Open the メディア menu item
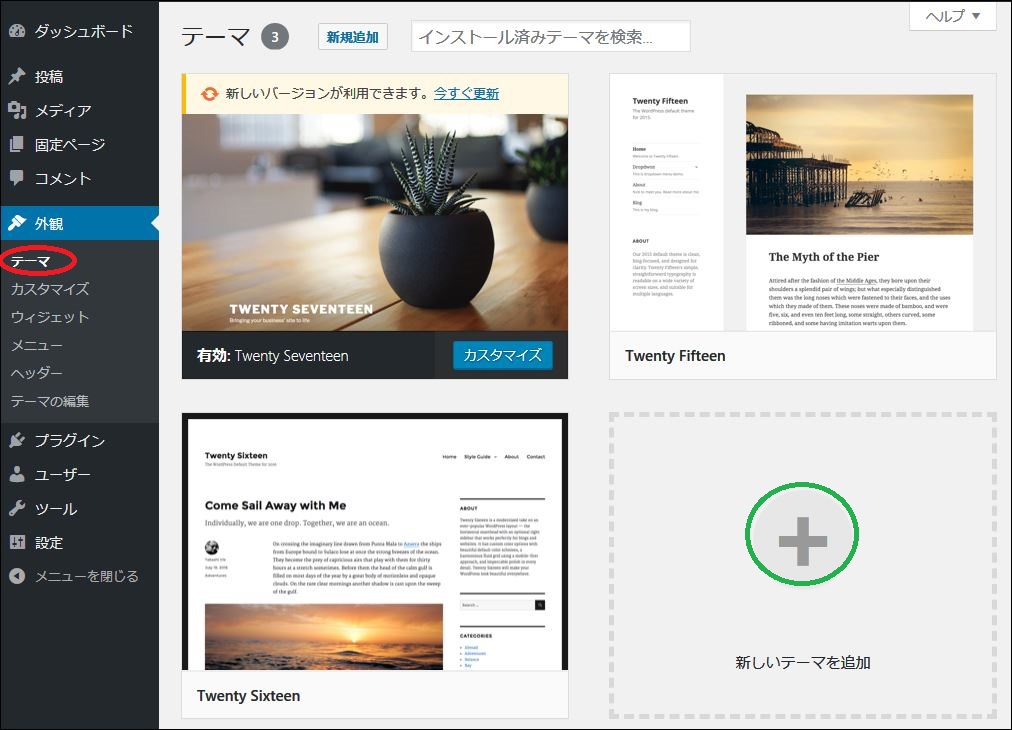 click(x=79, y=110)
